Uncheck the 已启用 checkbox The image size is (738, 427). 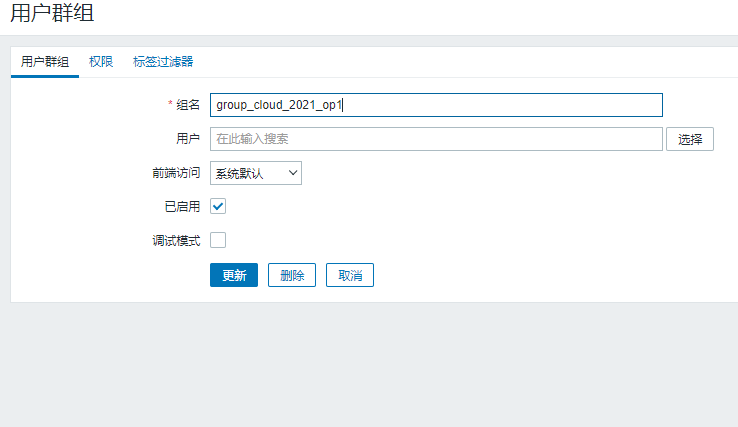pyautogui.click(x=218, y=206)
